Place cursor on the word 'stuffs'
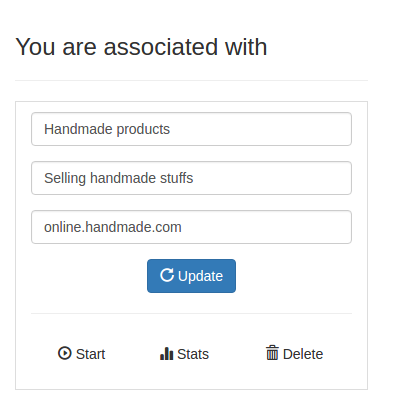This screenshot has width=397, height=408. pos(176,178)
